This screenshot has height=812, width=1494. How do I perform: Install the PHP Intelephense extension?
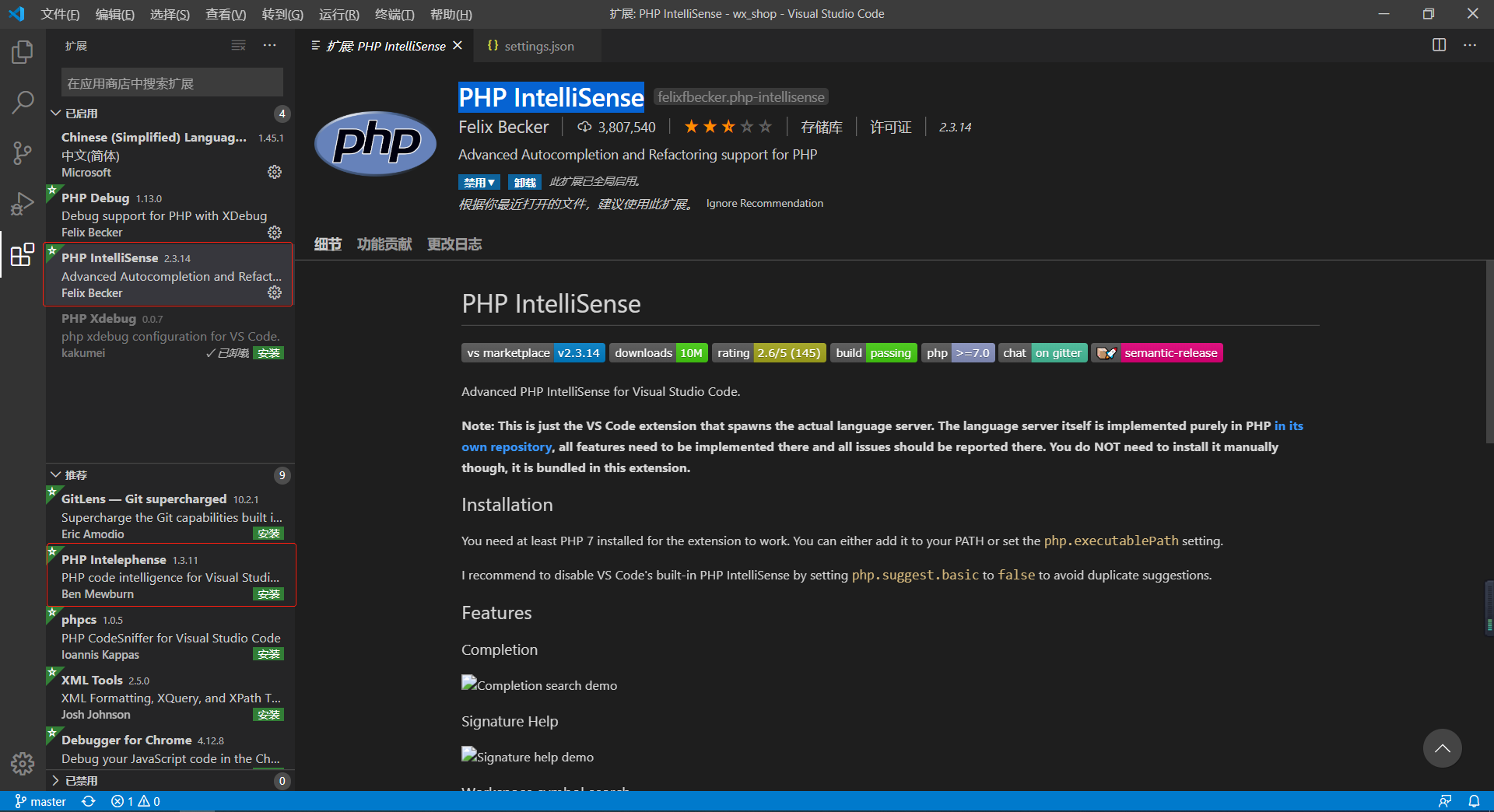pyautogui.click(x=268, y=594)
